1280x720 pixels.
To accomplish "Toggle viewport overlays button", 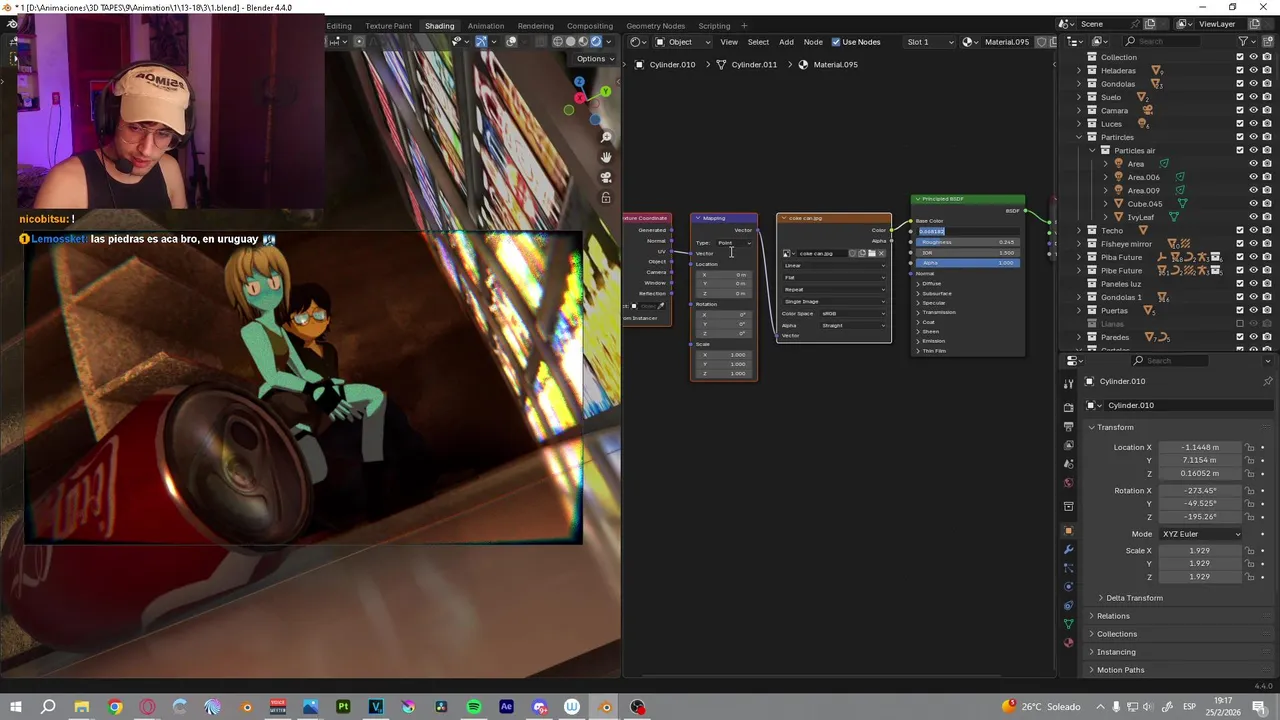I will tap(511, 41).
